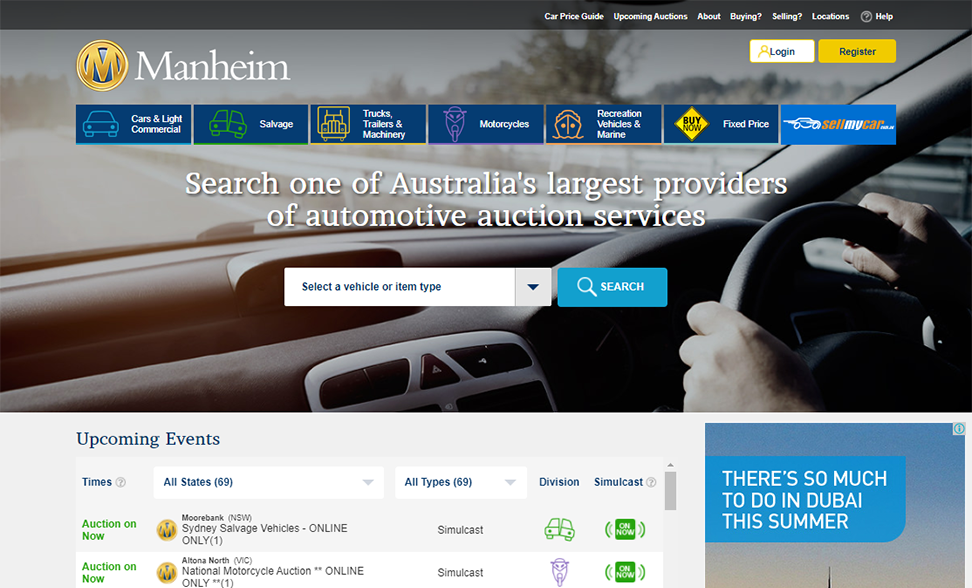Click the Simulcast help question icon

tap(651, 482)
